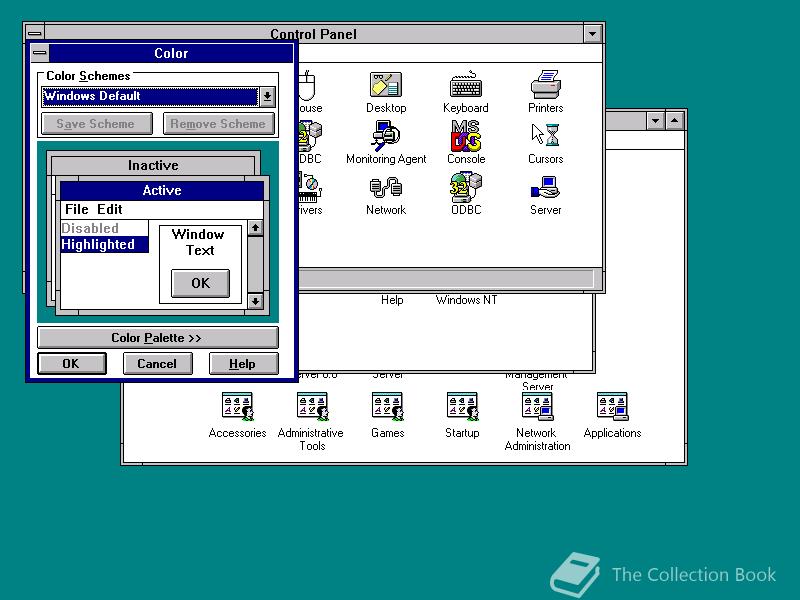Minimize the Program Manager window
This screenshot has width=800, height=600.
coord(655,121)
